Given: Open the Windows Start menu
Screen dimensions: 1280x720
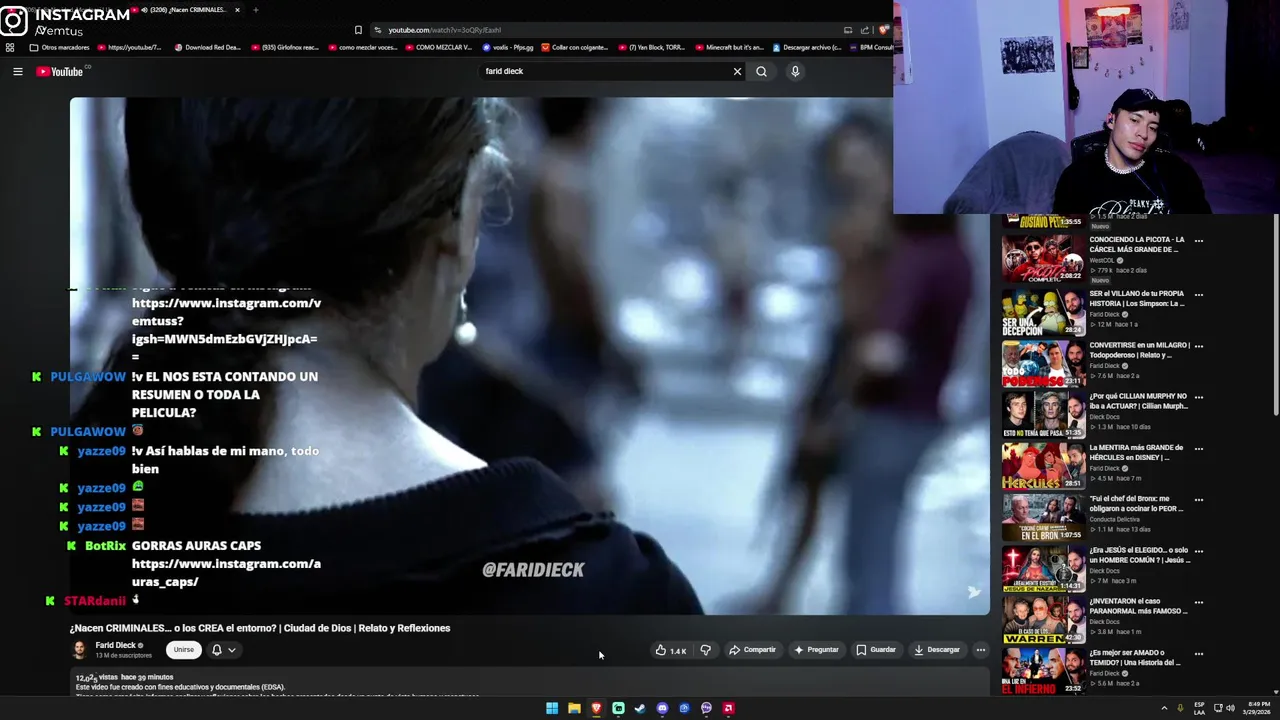Looking at the screenshot, I should [552, 708].
